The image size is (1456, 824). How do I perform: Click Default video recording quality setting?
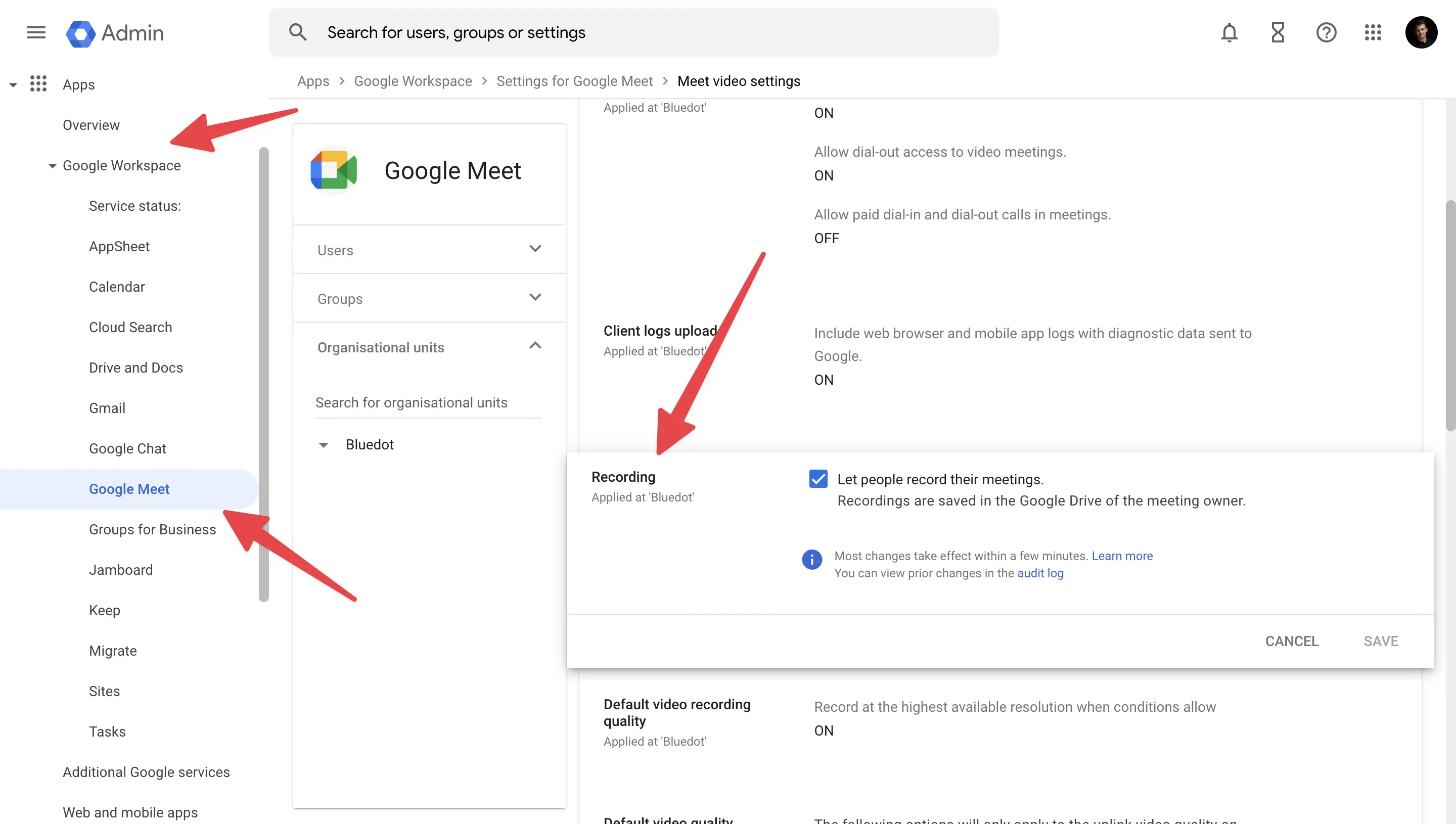[677, 712]
